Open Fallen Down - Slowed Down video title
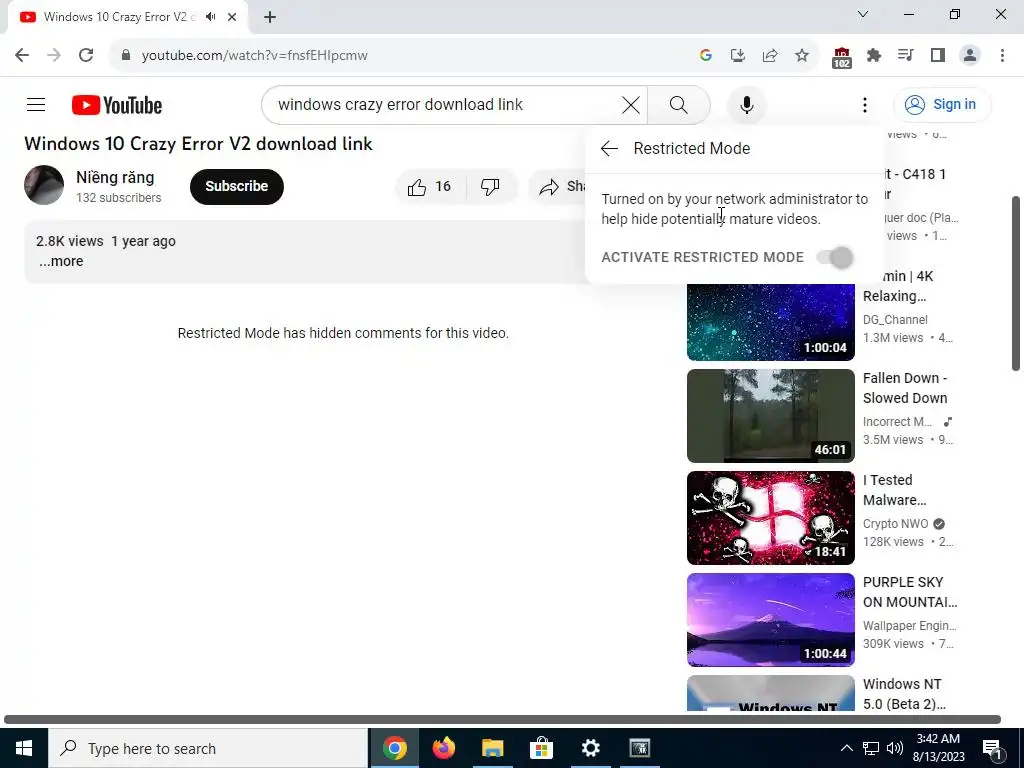1024x768 pixels. pos(905,388)
